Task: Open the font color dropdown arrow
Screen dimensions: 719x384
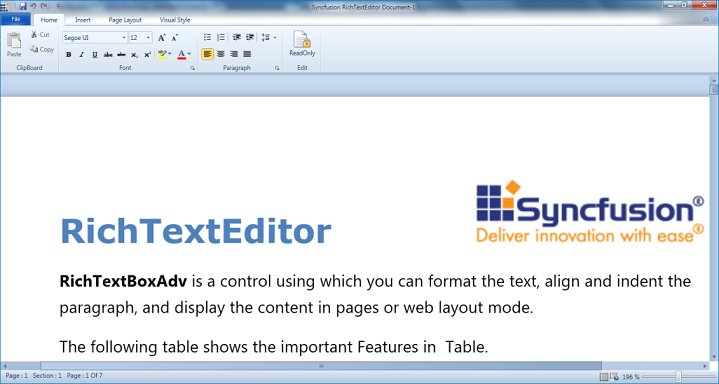Action: [x=189, y=54]
